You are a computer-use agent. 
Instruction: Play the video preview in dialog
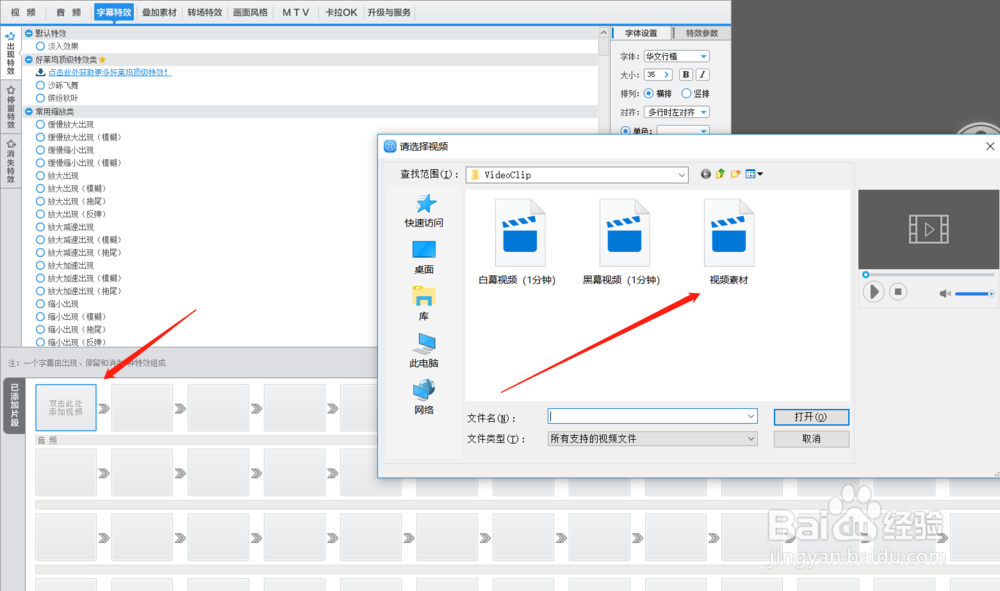[873, 292]
